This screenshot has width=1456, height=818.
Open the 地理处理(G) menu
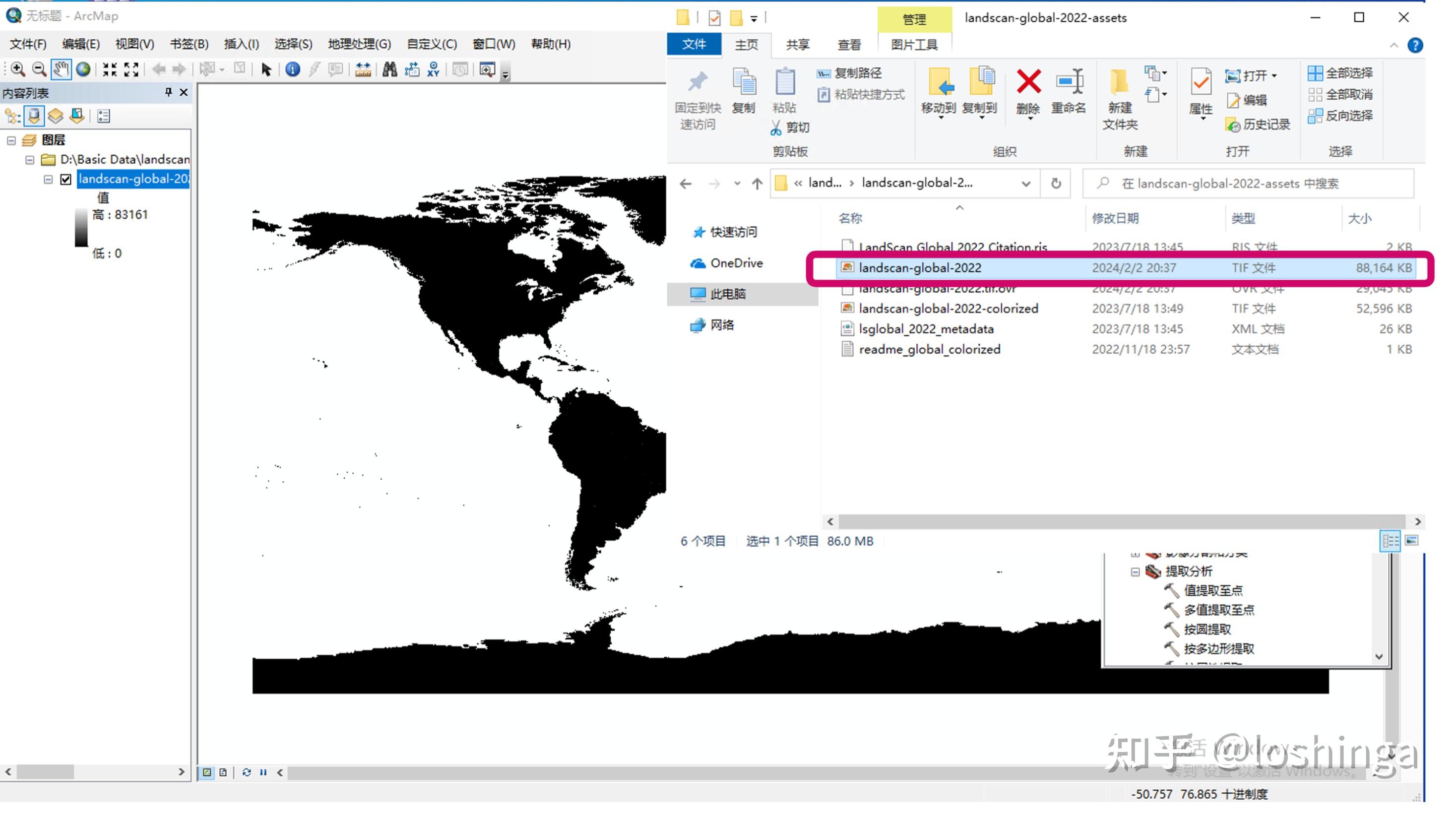[x=359, y=44]
